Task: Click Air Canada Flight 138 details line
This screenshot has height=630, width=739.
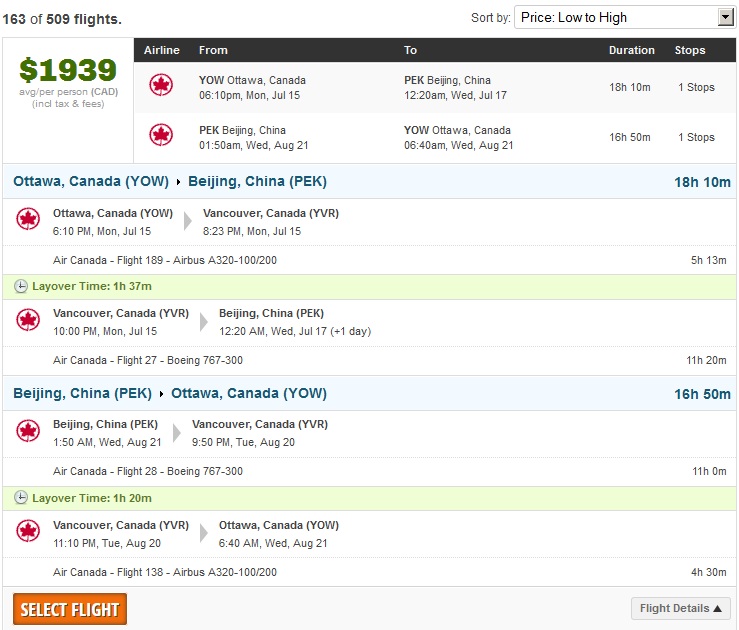Action: 165,572
